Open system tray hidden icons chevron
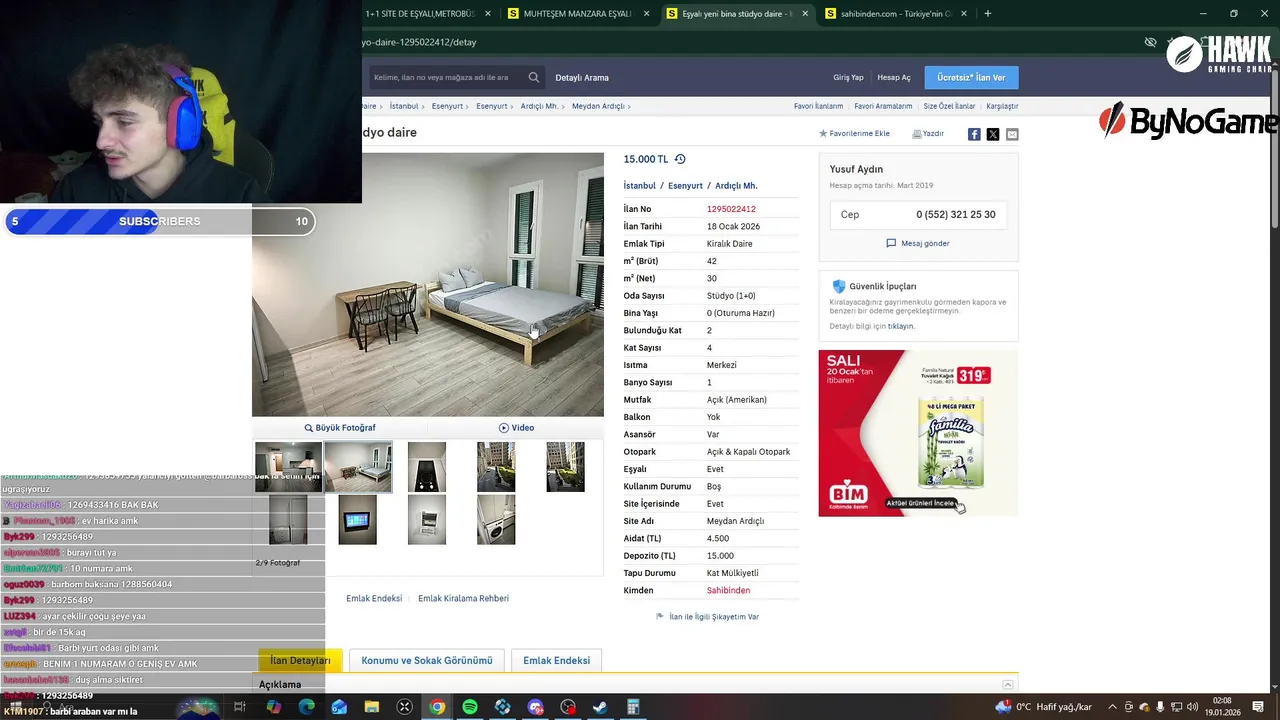Image resolution: width=1280 pixels, height=720 pixels. click(1112, 707)
